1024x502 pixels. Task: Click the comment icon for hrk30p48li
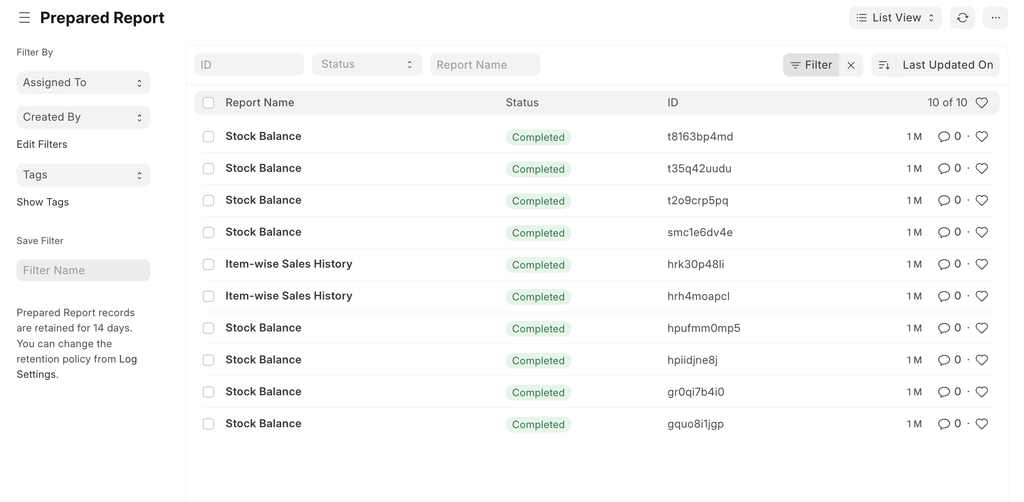(x=943, y=265)
